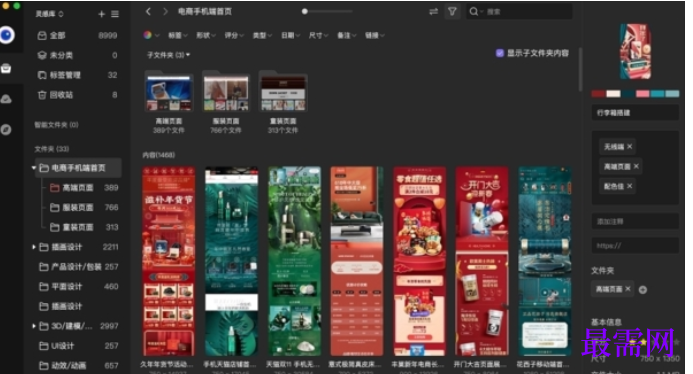Open the 类型 filter dropdown
Viewport: 693px width, 374px height.
[262, 35]
